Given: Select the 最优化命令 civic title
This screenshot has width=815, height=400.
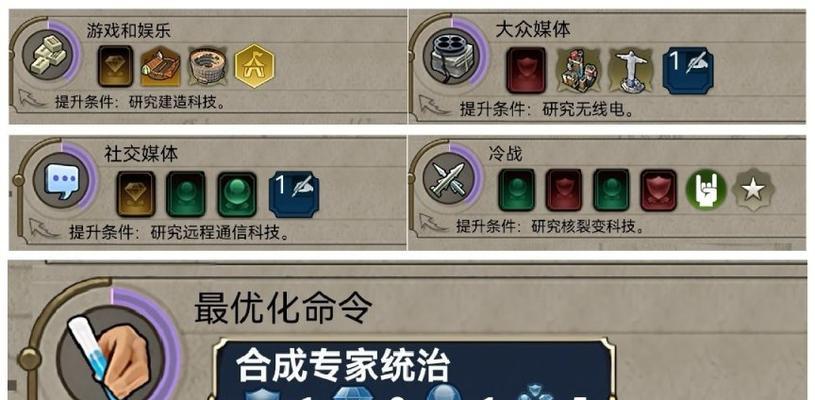Looking at the screenshot, I should click(x=283, y=309).
